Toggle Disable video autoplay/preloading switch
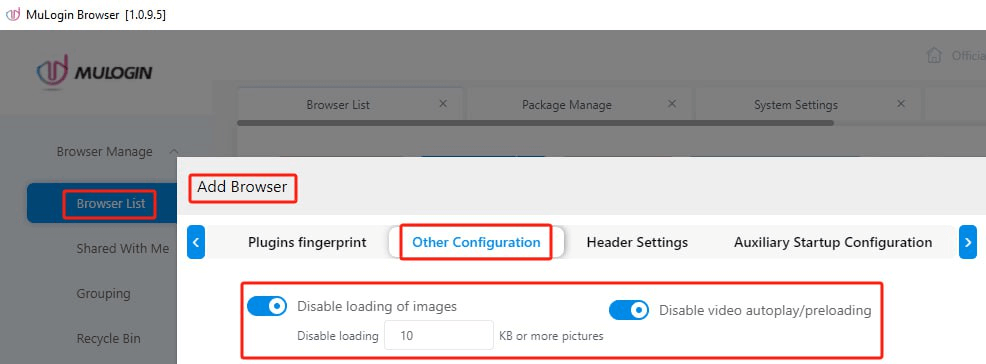The width and height of the screenshot is (986, 364). pos(629,310)
